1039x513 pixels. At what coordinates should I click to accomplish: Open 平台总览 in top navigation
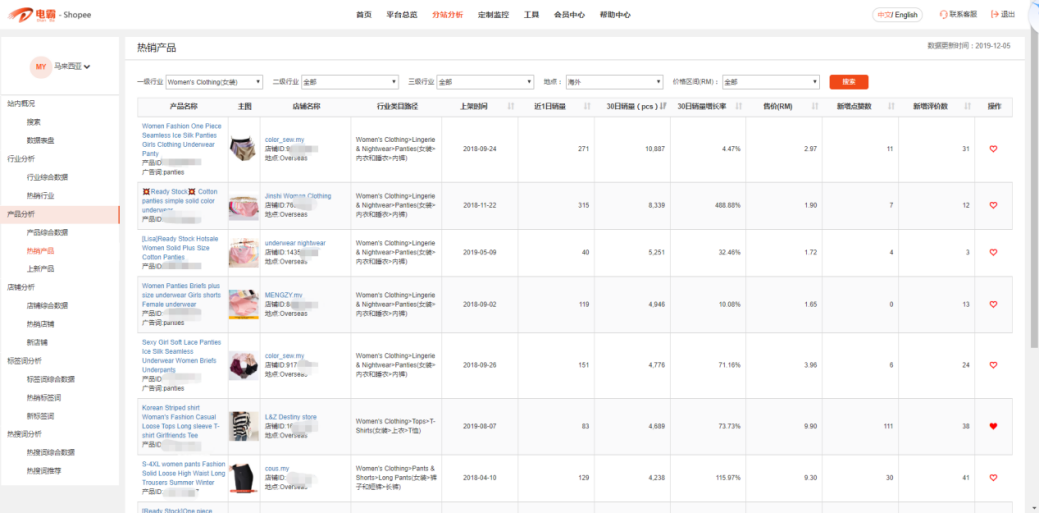[x=402, y=15]
